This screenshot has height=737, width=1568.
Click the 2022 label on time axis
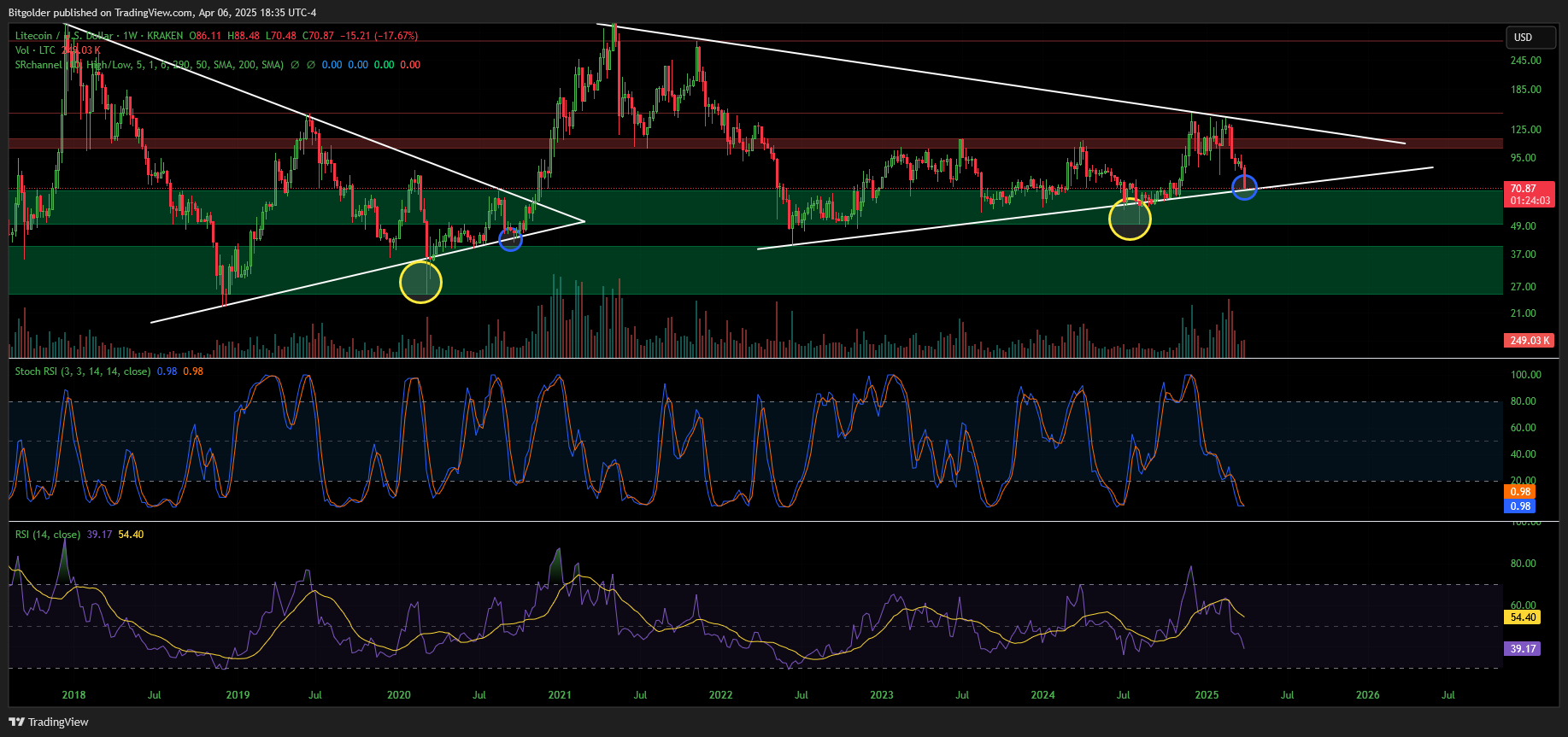pyautogui.click(x=721, y=695)
